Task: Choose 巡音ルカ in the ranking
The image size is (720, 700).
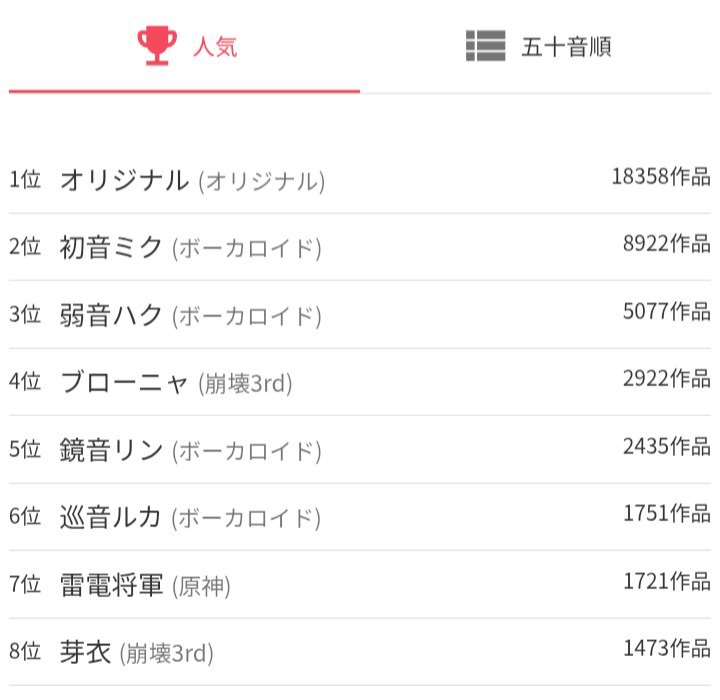Action: [111, 518]
